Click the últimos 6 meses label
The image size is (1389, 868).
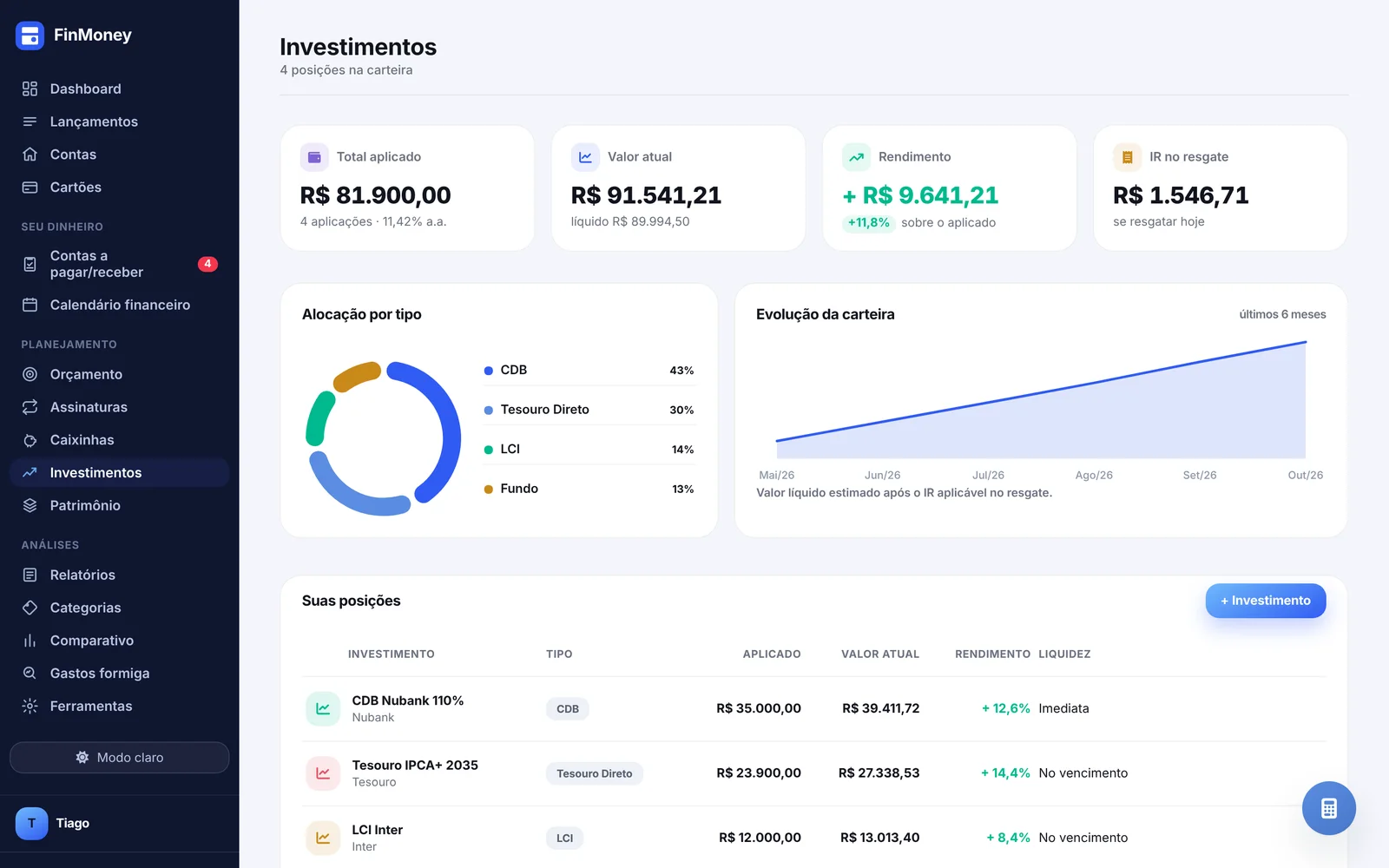click(x=1282, y=314)
